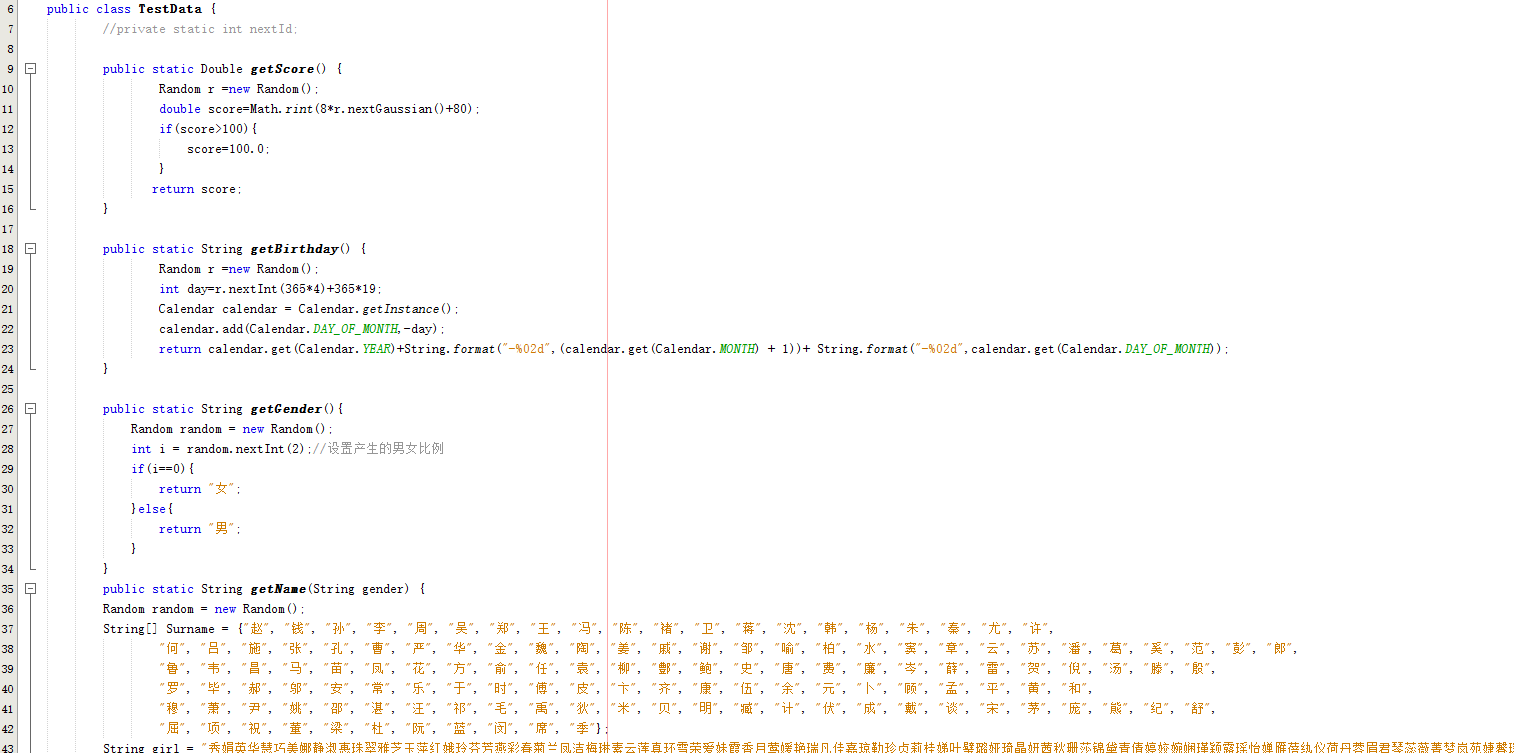Click the String girl variable declaration

coord(143,748)
